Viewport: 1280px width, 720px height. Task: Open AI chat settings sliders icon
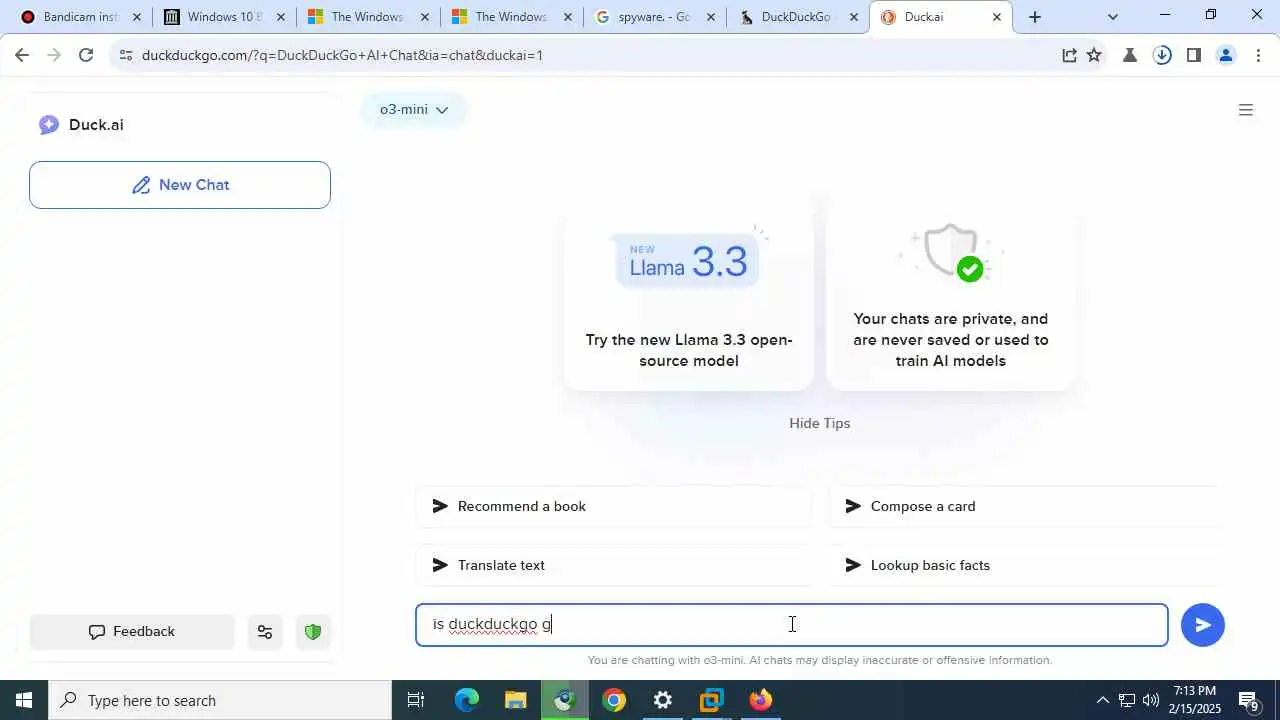[265, 632]
